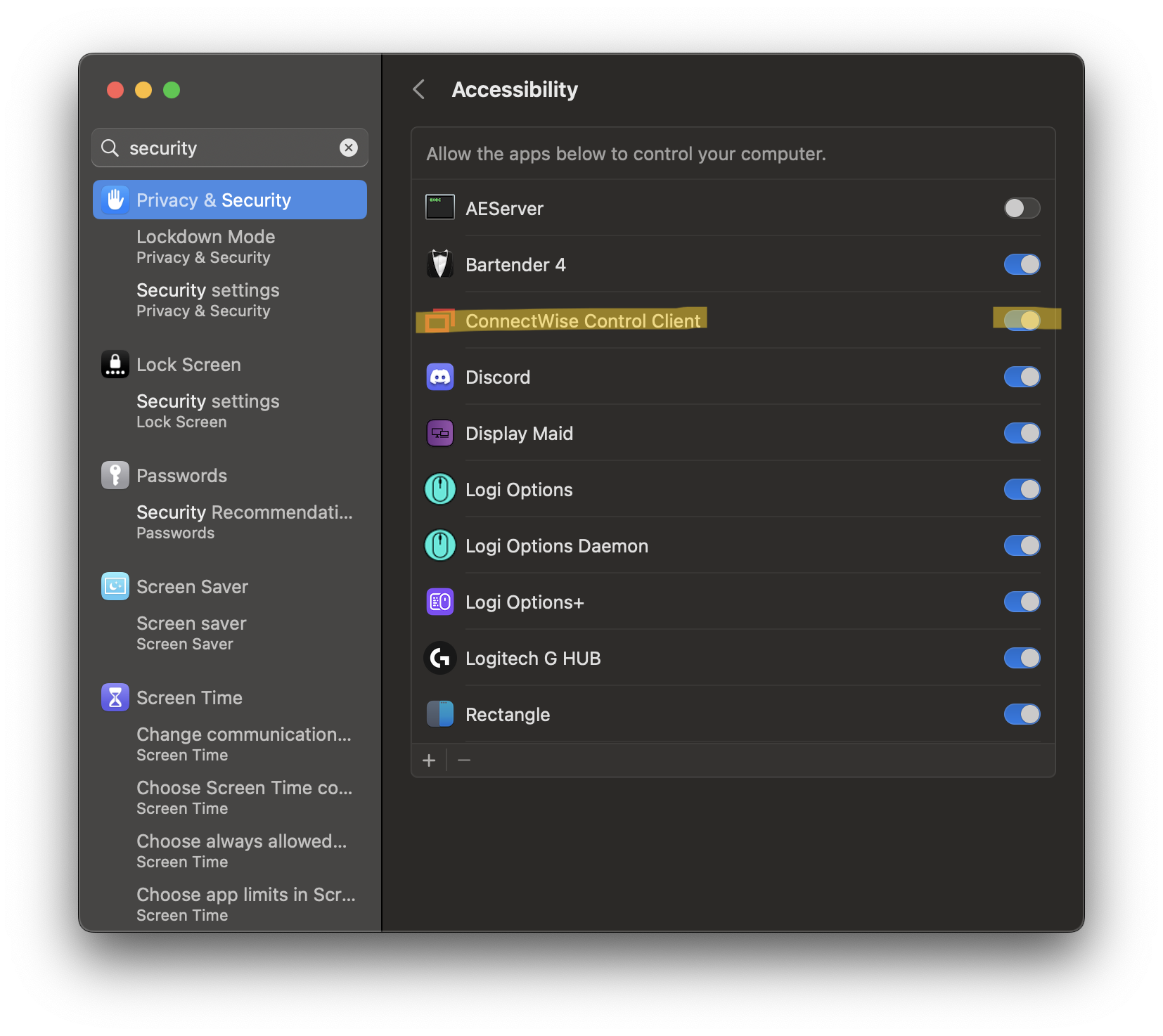Click the ConnectWise Control Client icon
The height and width of the screenshot is (1036, 1163).
click(x=440, y=320)
